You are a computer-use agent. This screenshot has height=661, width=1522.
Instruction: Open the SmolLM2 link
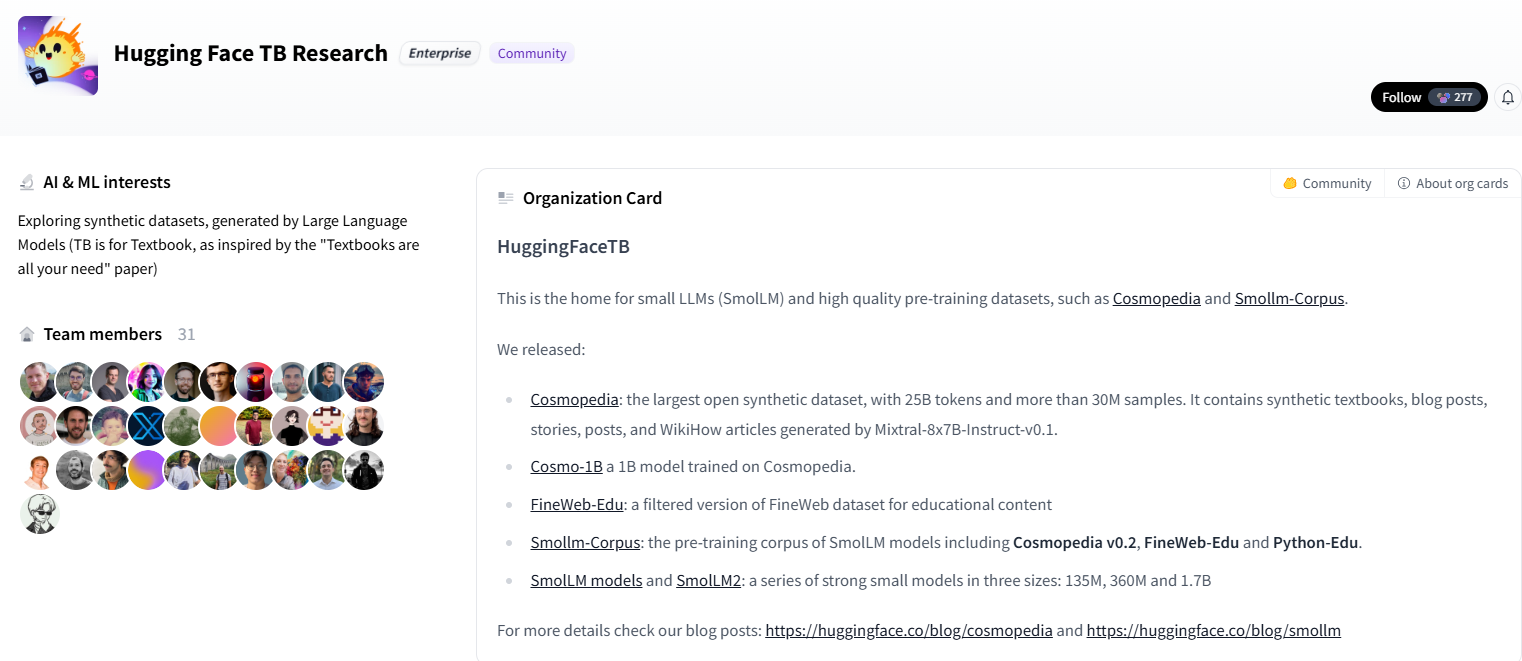tap(709, 580)
